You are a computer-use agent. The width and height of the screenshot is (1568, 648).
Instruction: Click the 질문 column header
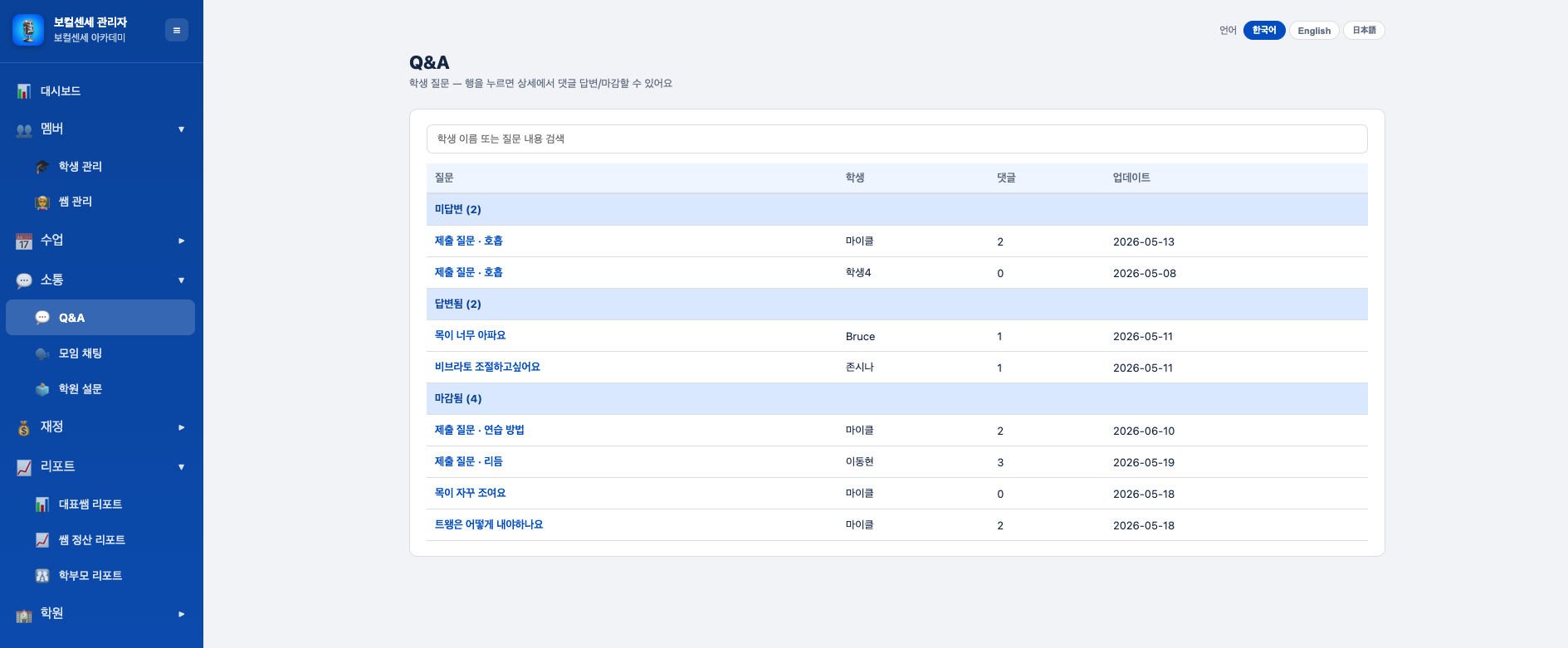click(x=444, y=178)
